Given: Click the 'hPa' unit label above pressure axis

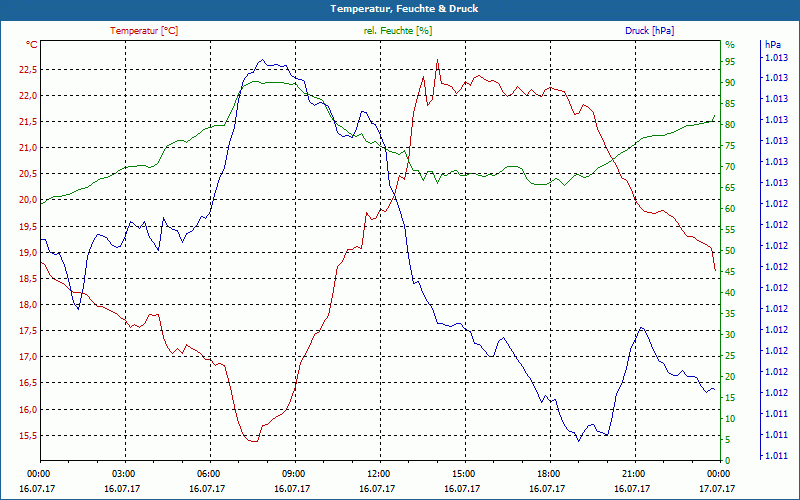Looking at the screenshot, I should tap(773, 45).
